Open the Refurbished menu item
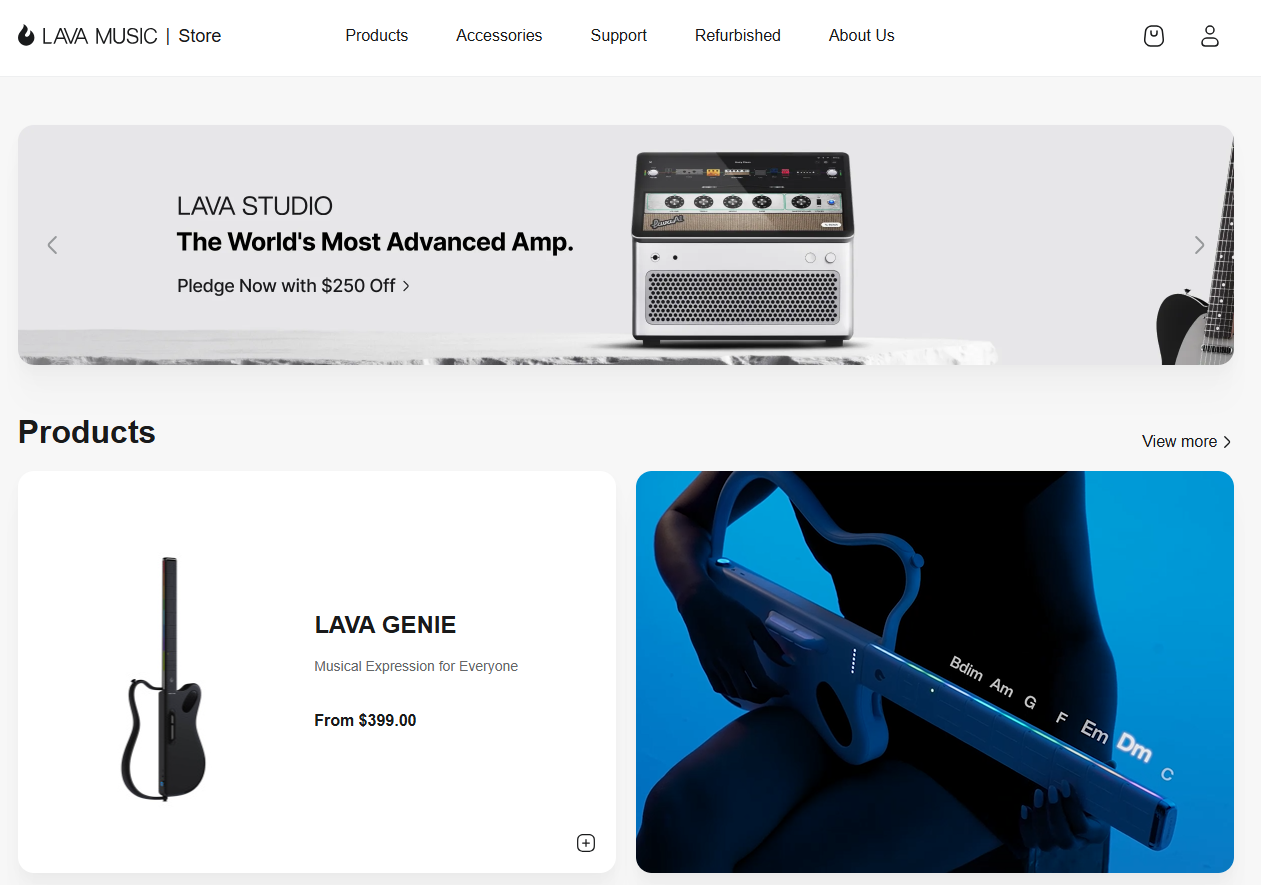This screenshot has width=1261, height=885. (738, 36)
